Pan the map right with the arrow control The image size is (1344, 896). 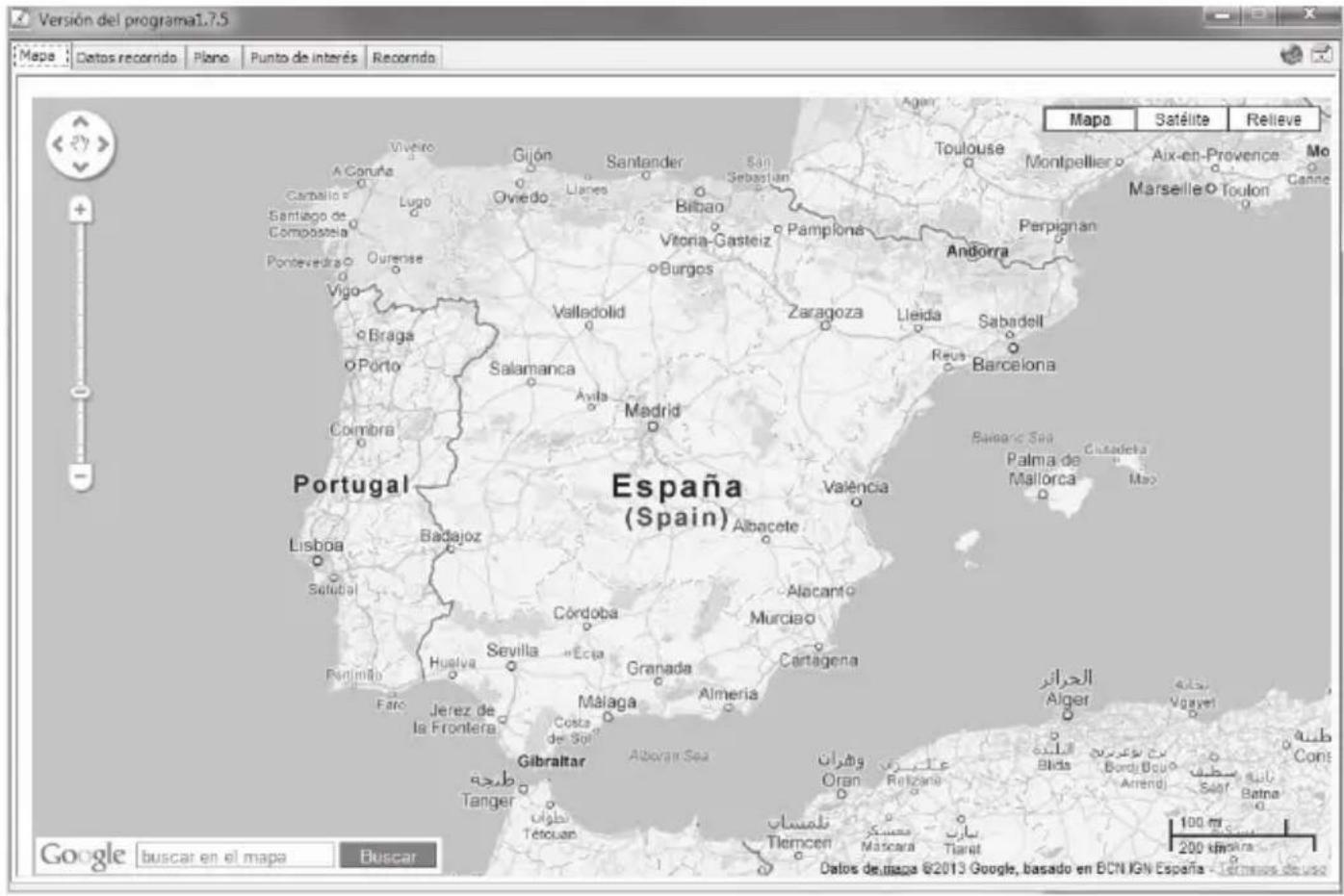click(103, 144)
